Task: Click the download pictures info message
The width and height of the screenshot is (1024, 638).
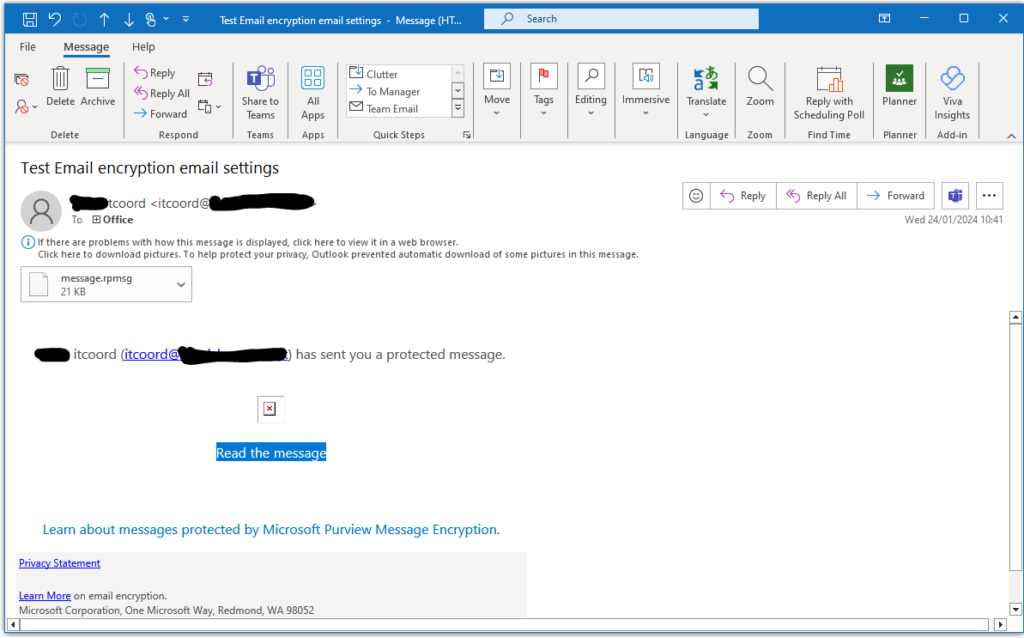Action: 338,255
